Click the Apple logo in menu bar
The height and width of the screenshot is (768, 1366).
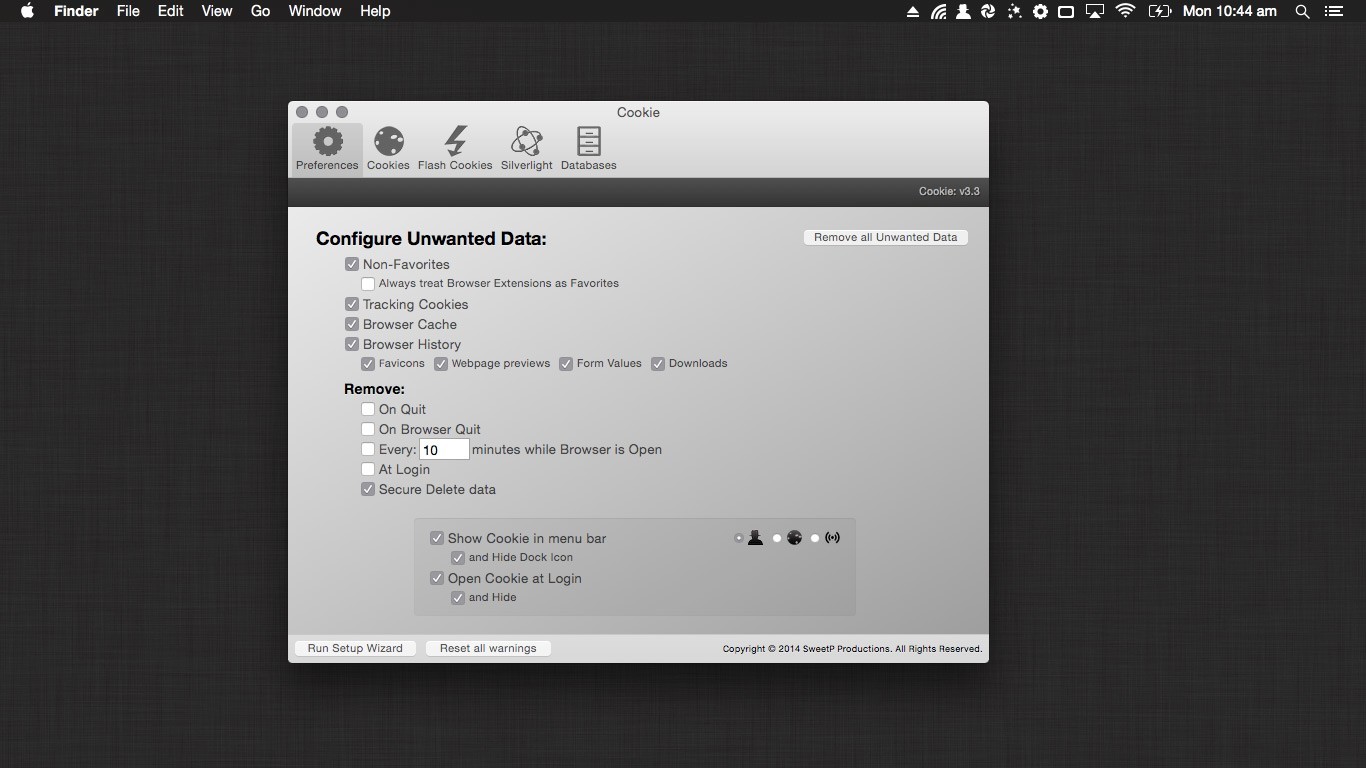(28, 11)
